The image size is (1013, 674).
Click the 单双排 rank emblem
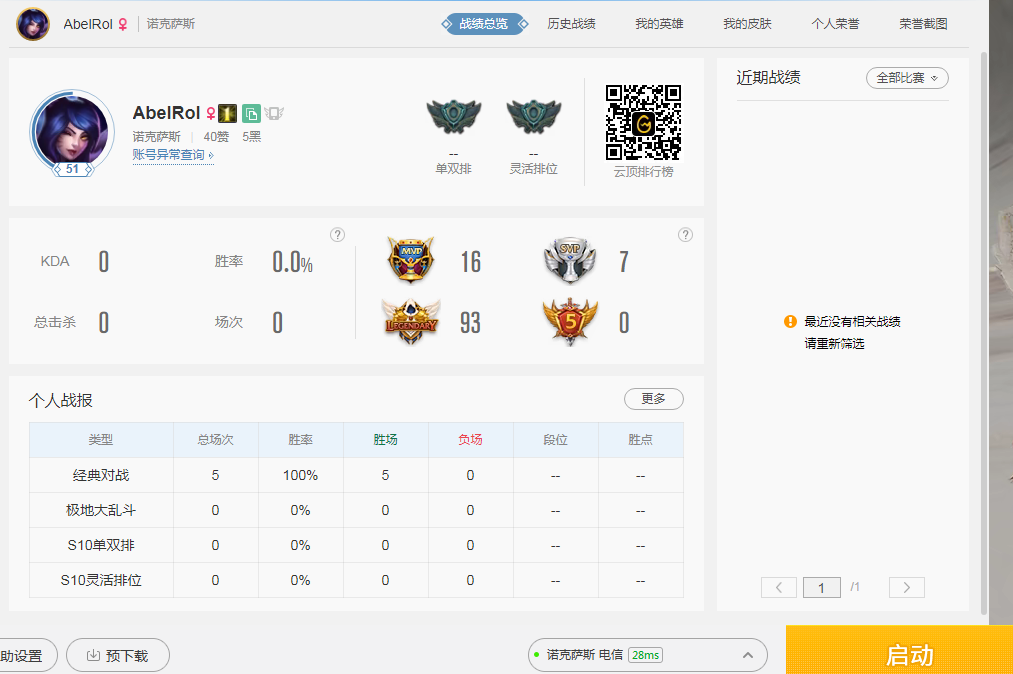point(454,116)
